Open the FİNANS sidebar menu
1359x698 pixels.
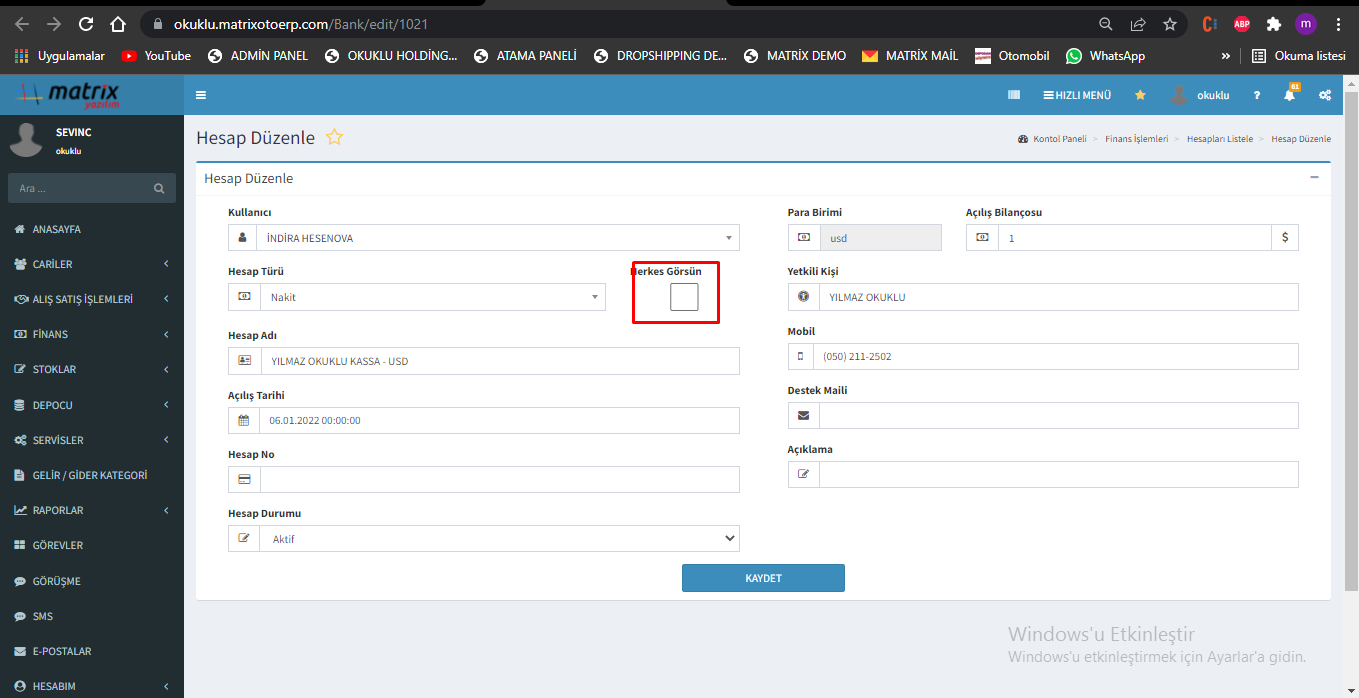coord(92,334)
